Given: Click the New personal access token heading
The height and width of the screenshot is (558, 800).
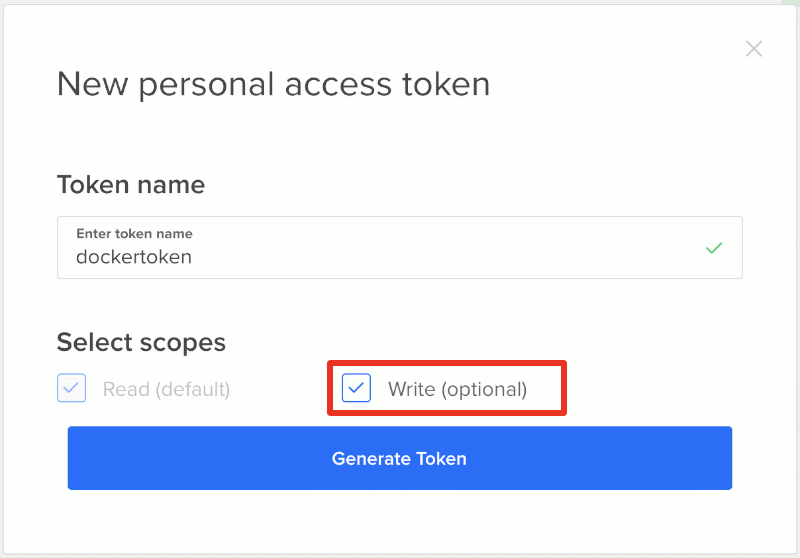Looking at the screenshot, I should click(273, 84).
